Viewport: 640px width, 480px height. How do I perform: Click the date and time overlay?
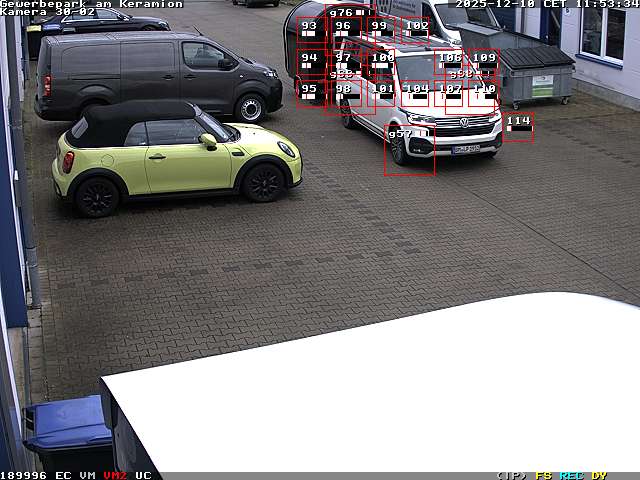546,4
